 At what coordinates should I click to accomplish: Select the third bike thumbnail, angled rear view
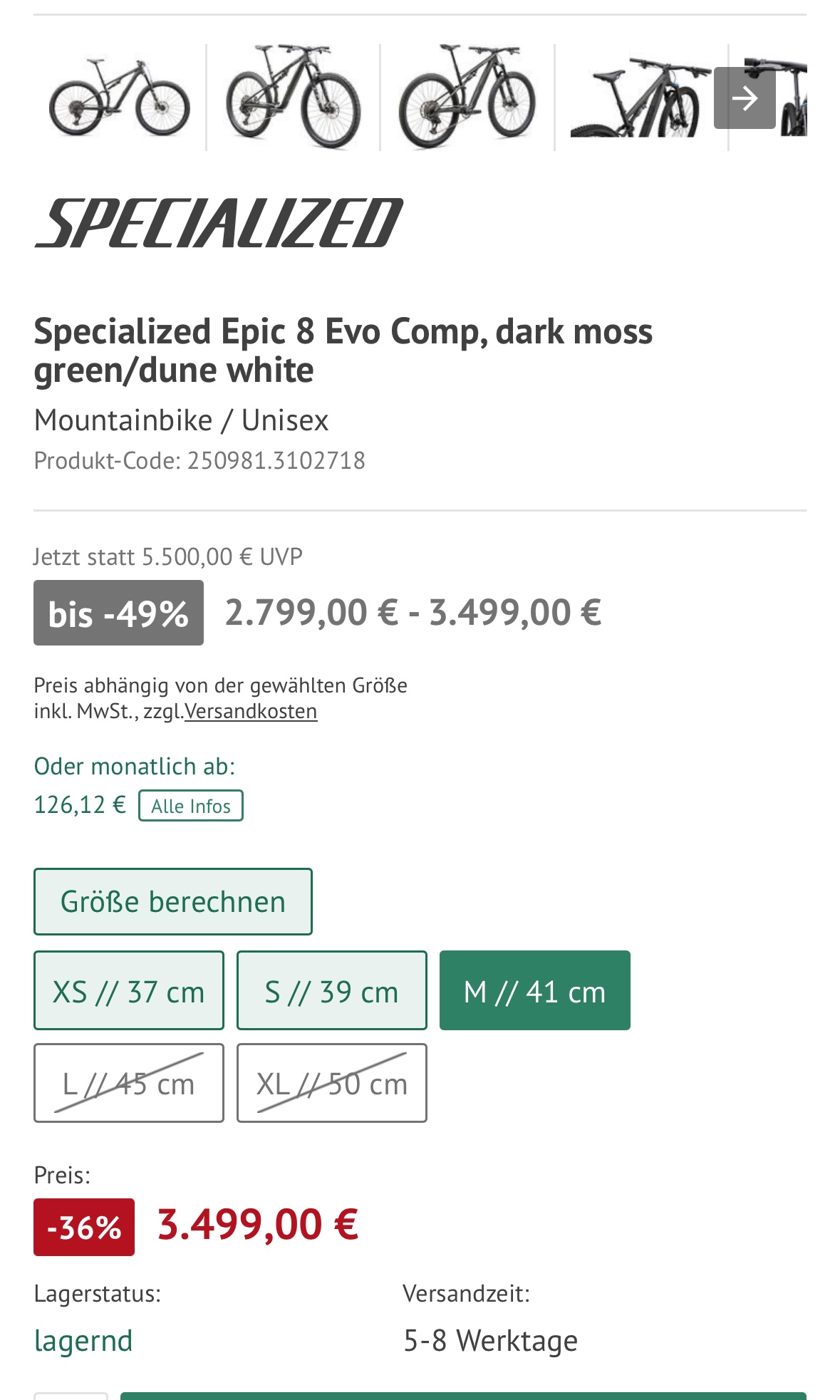[467, 98]
